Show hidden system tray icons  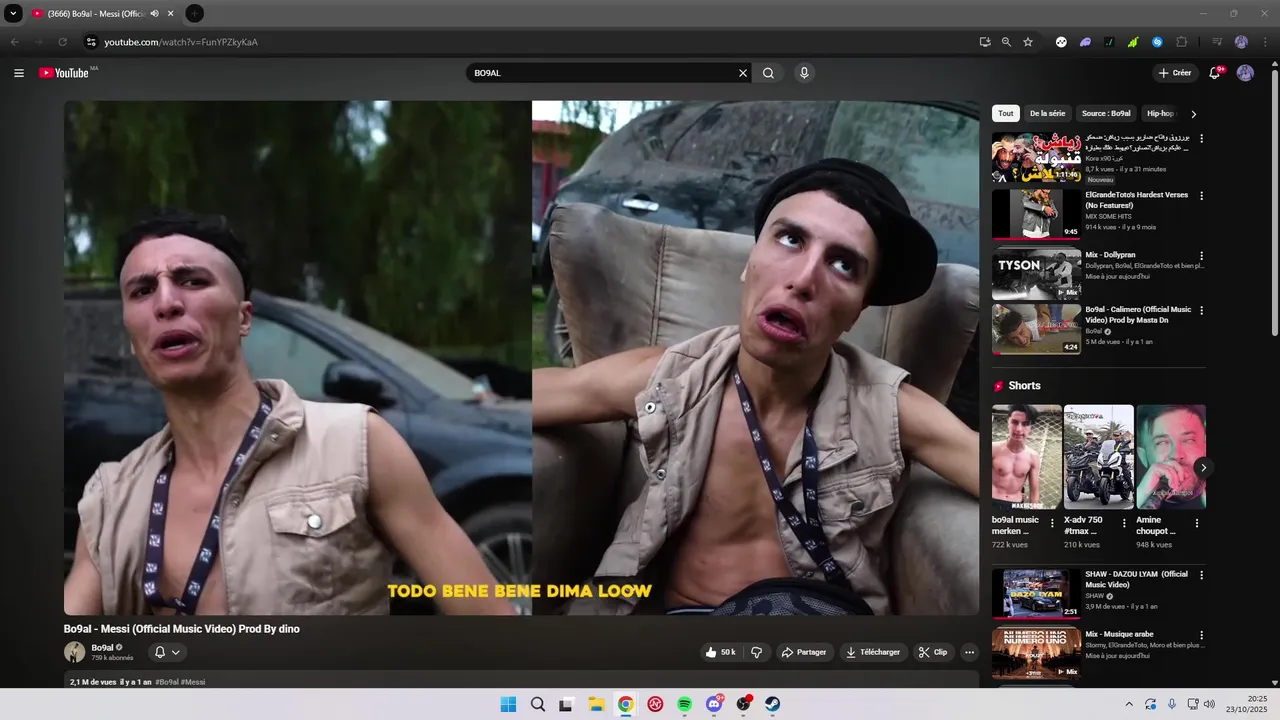[x=1129, y=704]
